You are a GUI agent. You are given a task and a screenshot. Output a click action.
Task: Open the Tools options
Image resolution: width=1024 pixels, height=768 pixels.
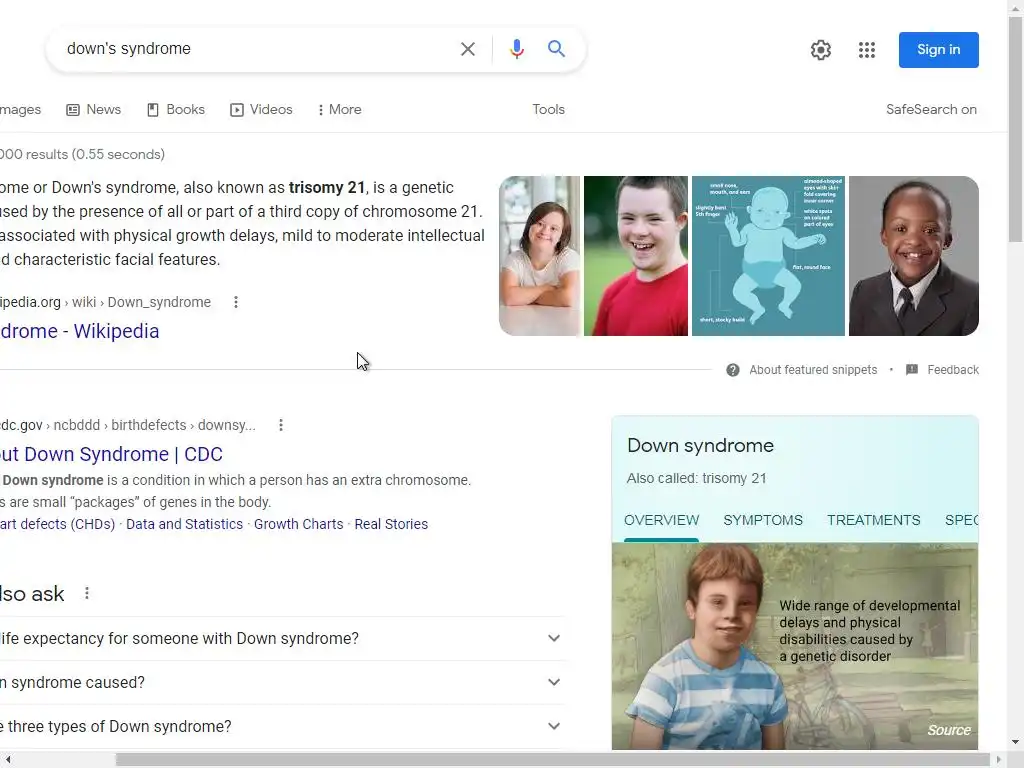(548, 110)
